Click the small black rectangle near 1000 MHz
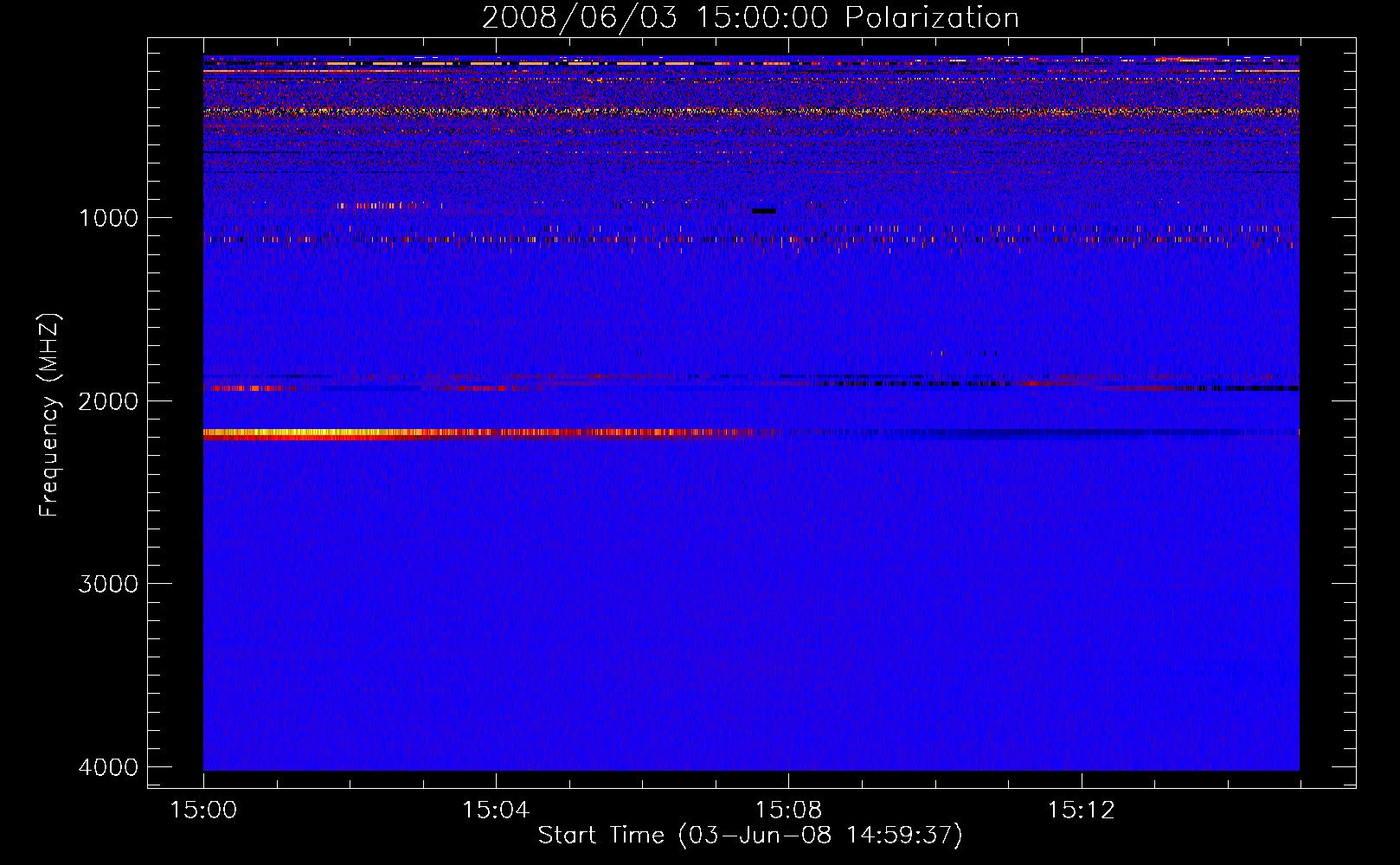1400x865 pixels. point(764,211)
